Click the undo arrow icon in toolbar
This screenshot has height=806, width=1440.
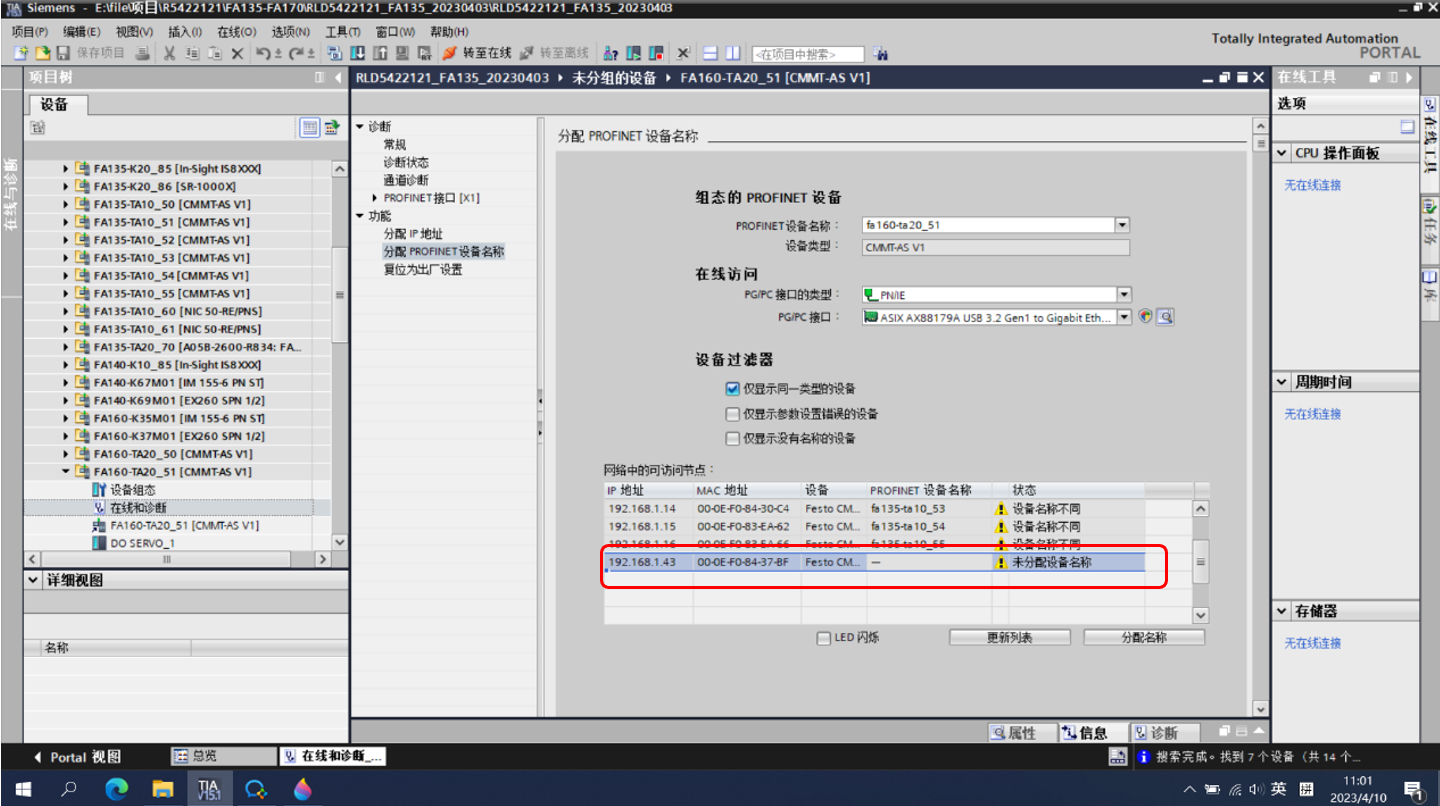click(262, 53)
